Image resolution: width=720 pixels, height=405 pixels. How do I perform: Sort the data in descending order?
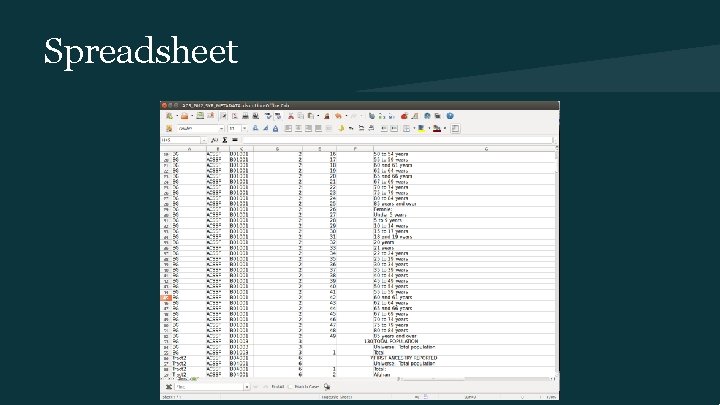(391, 116)
